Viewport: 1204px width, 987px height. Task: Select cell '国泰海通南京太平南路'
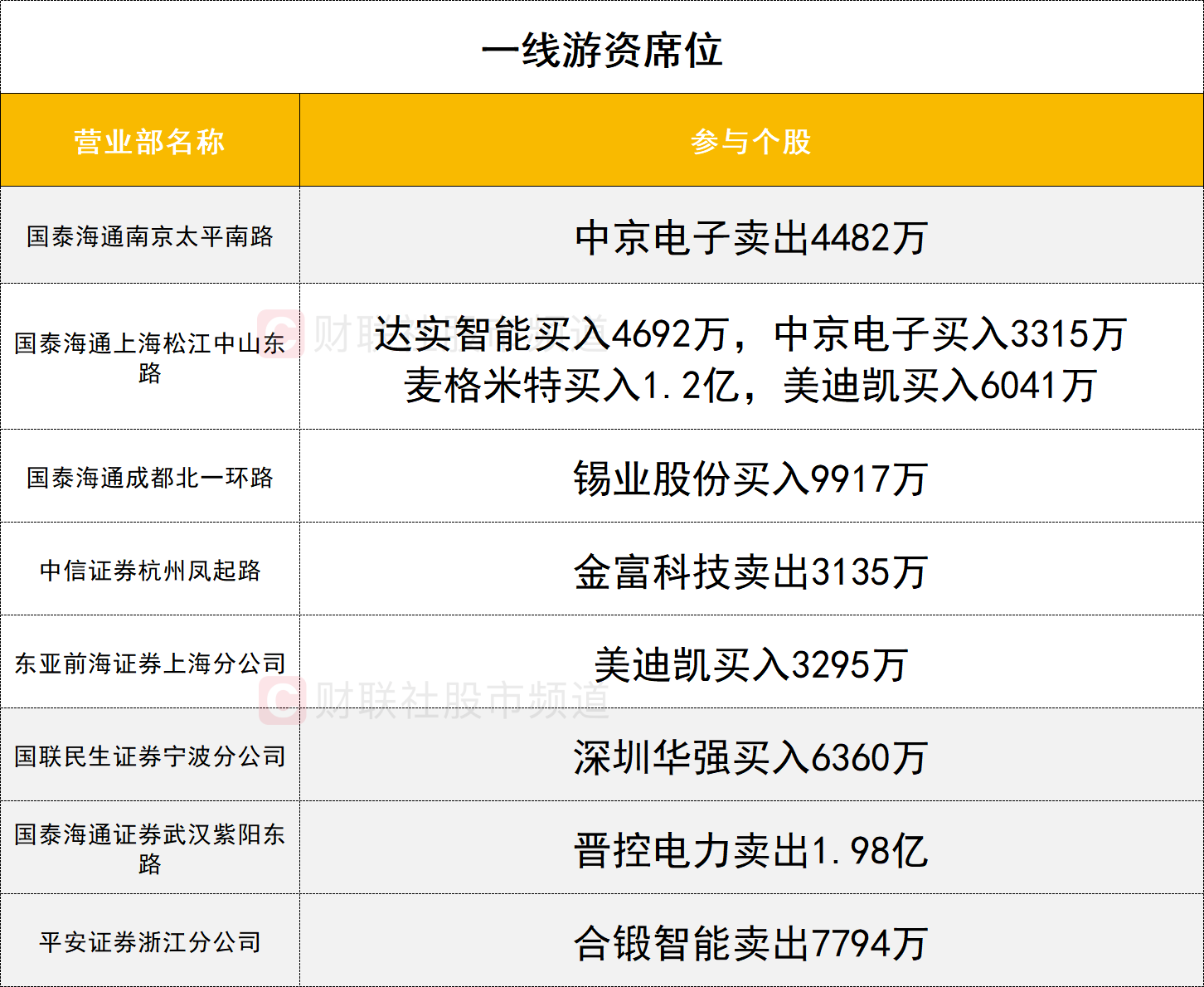[x=150, y=236]
